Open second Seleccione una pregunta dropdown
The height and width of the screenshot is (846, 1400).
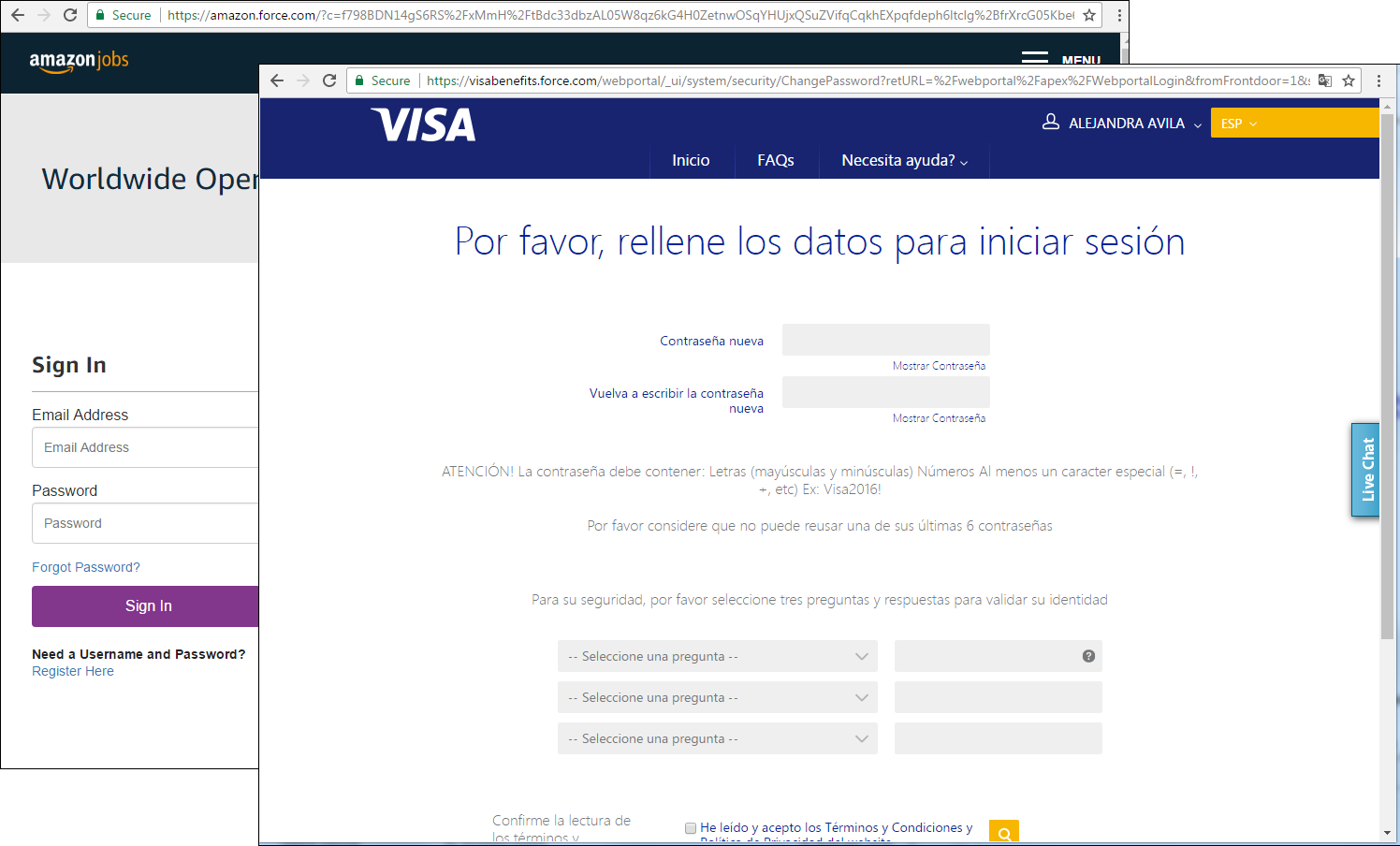(x=718, y=697)
